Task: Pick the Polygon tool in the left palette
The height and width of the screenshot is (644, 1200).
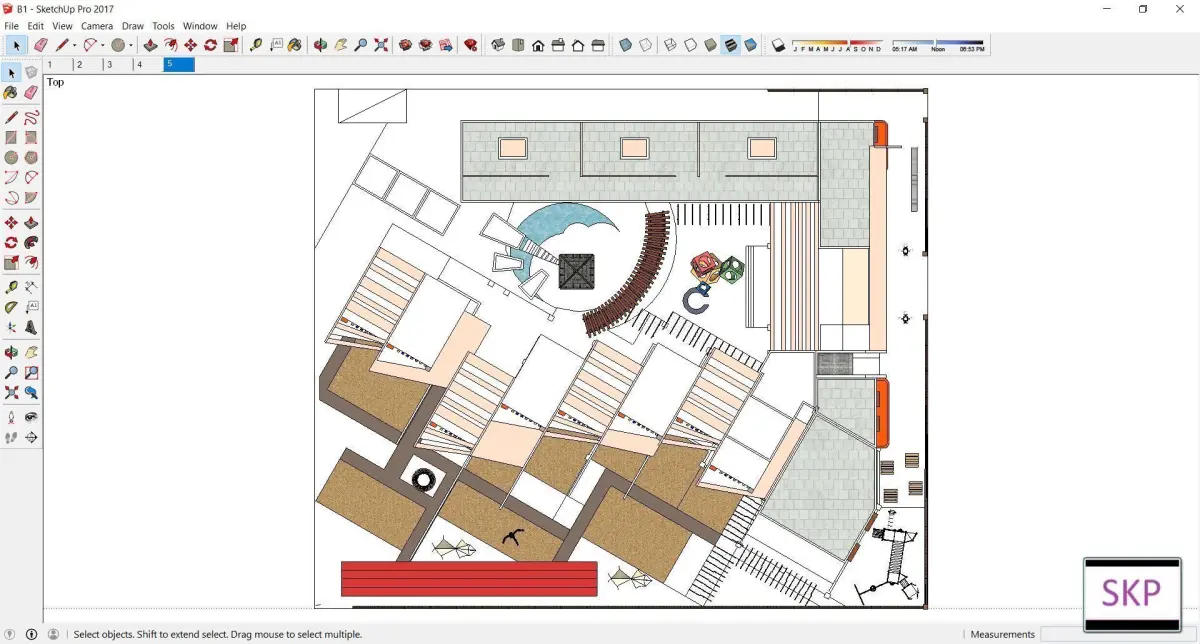Action: 31,157
